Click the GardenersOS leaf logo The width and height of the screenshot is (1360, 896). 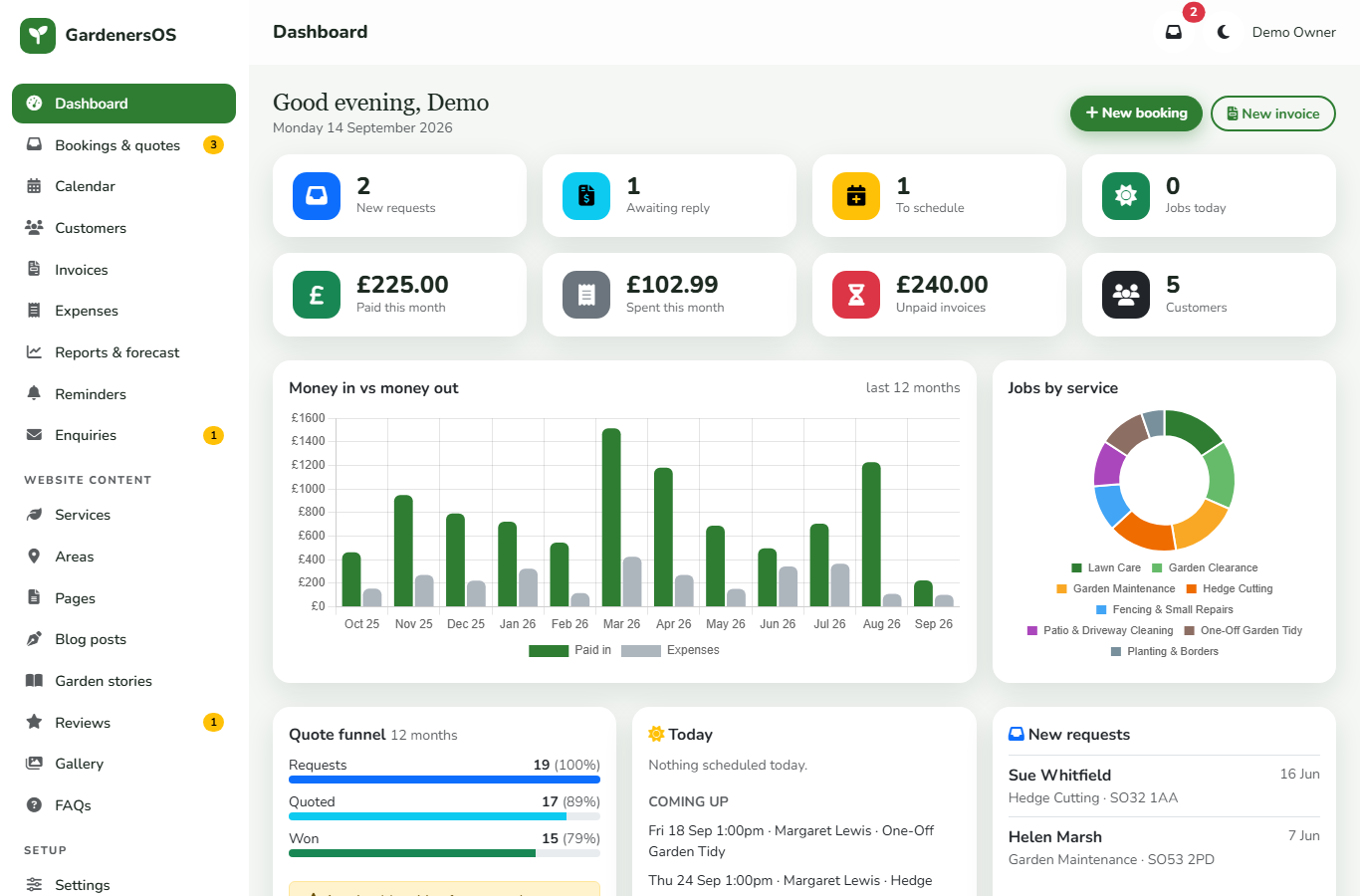tap(38, 35)
